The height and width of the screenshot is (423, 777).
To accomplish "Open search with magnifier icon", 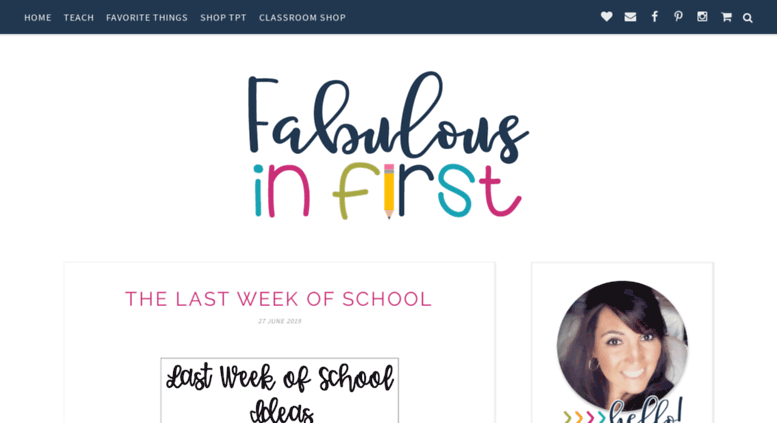I will [x=748, y=18].
